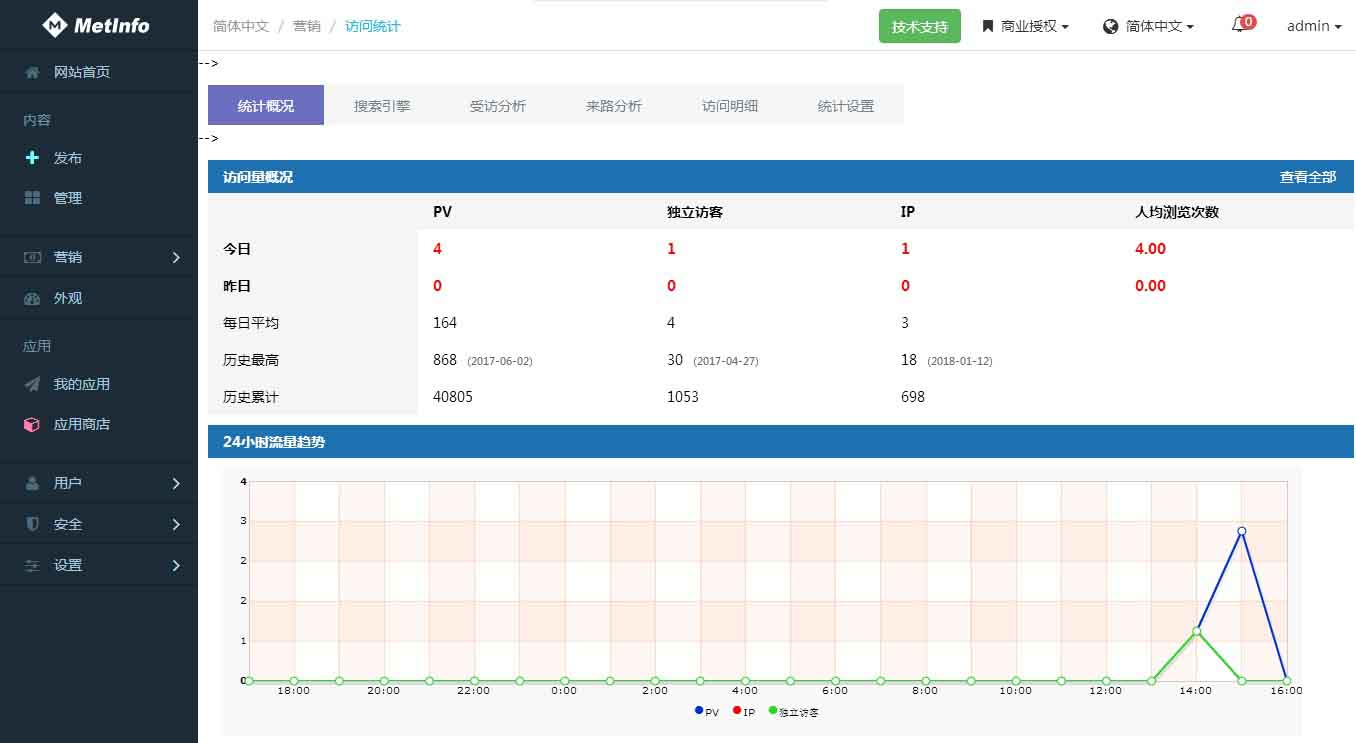The image size is (1356, 743).
Task: Toggle the PV series in chart legend
Action: coord(706,712)
